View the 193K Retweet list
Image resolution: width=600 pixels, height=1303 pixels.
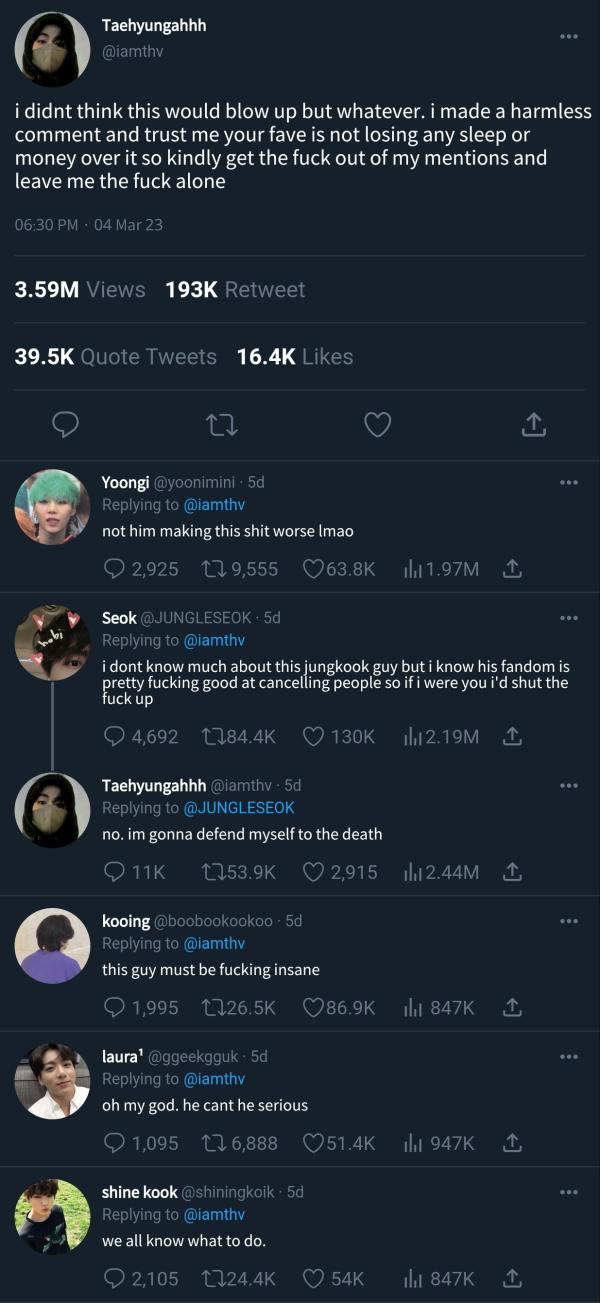pos(235,290)
